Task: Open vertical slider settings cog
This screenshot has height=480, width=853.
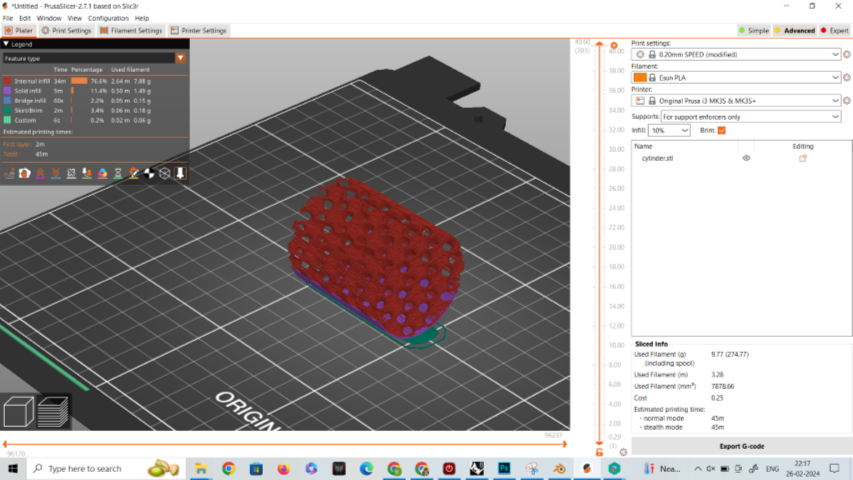Action: [x=623, y=452]
